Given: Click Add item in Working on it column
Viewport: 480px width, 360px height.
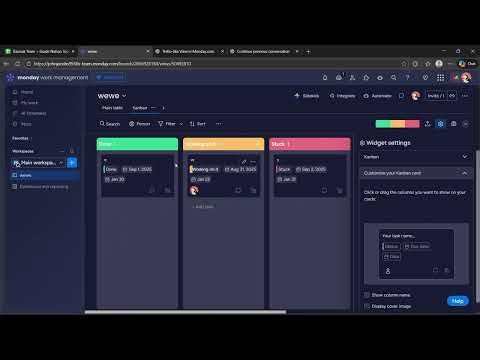Looking at the screenshot, I should coord(203,207).
